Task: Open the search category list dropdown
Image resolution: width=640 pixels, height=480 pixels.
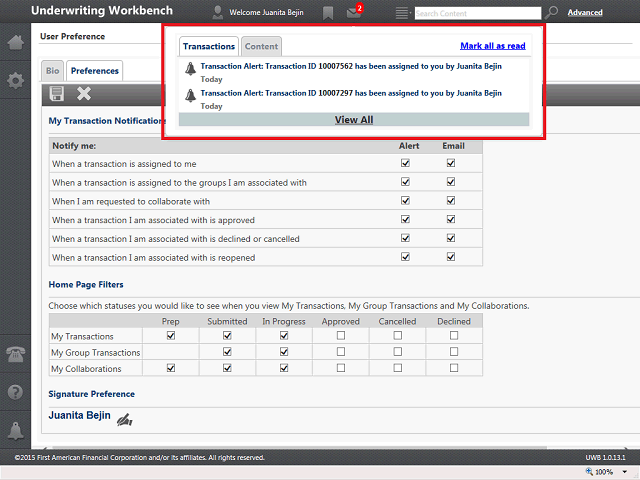Action: point(403,13)
